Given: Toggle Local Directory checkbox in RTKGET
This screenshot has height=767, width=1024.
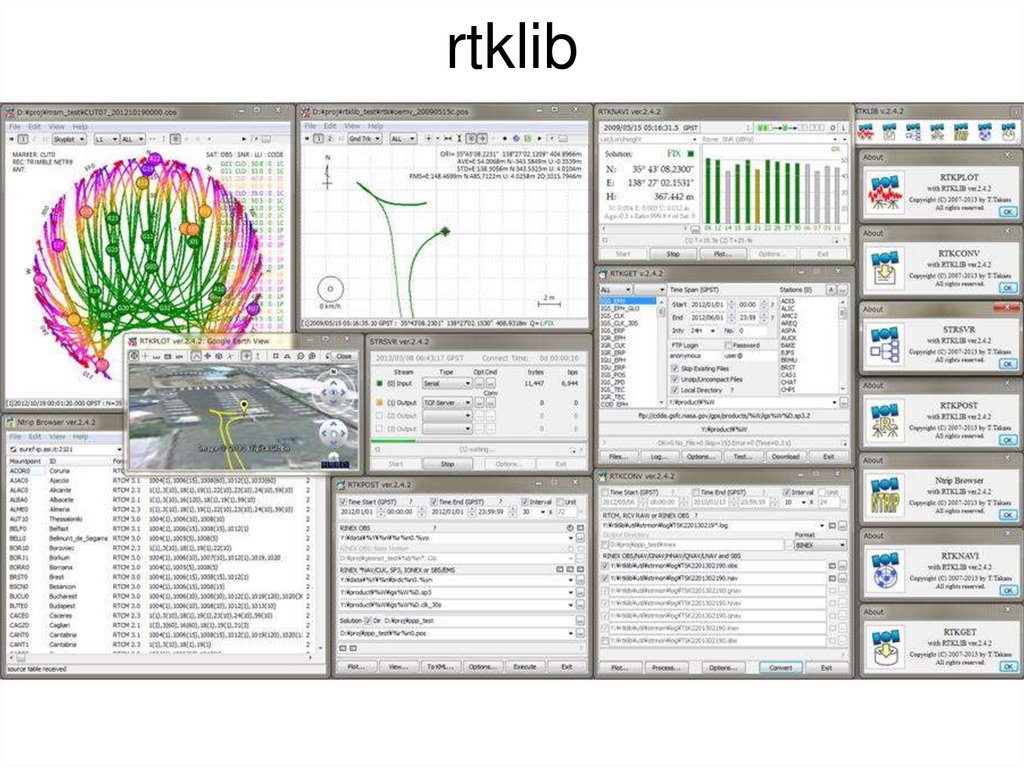Looking at the screenshot, I should click(x=675, y=389).
